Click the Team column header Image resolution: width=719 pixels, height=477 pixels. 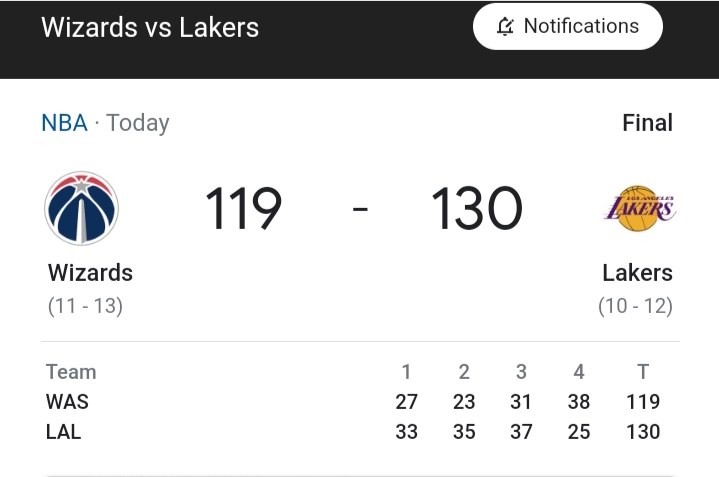(x=71, y=372)
